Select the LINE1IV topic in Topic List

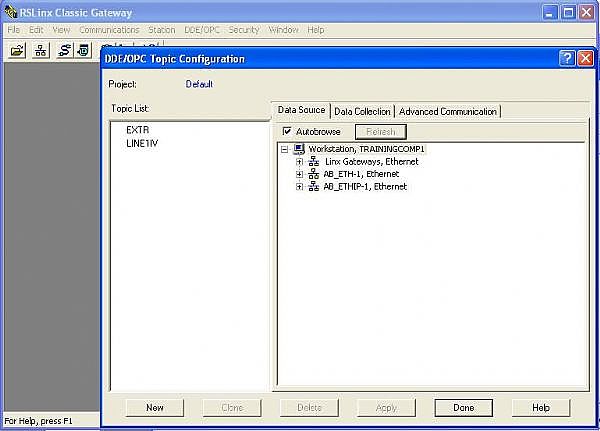(x=142, y=144)
